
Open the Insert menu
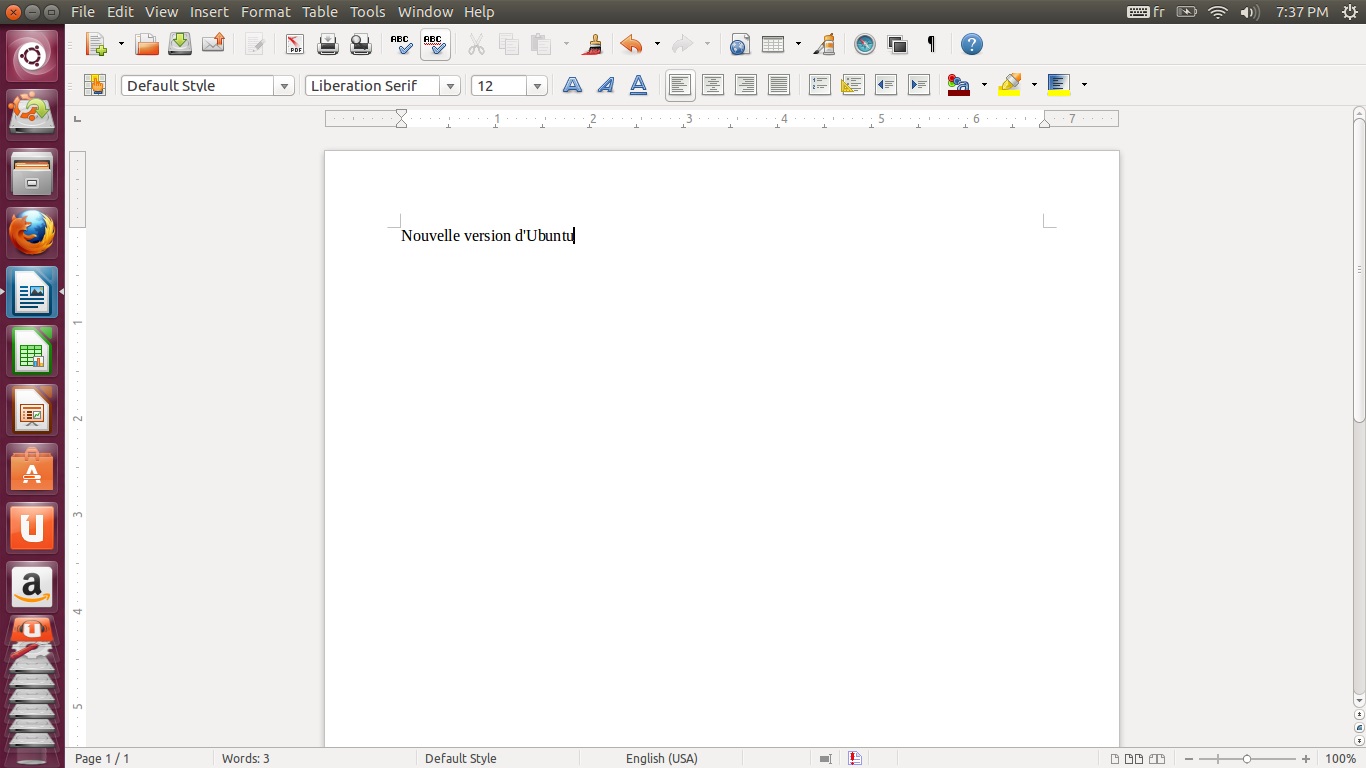coord(209,12)
